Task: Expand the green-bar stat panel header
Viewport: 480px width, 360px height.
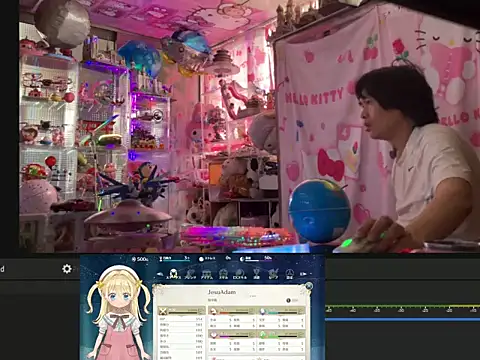Action: pyautogui.click(x=282, y=334)
